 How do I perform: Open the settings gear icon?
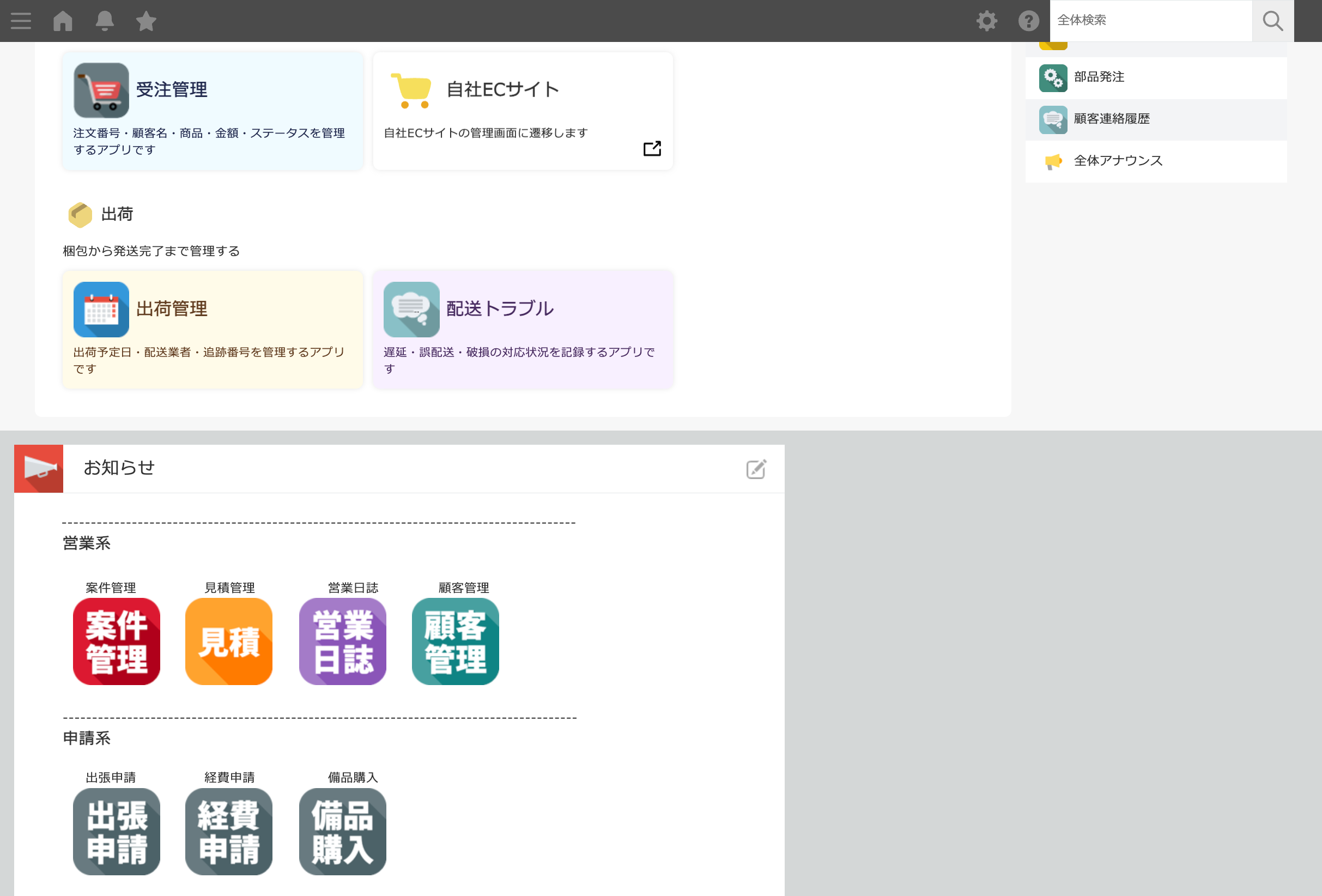[x=987, y=21]
